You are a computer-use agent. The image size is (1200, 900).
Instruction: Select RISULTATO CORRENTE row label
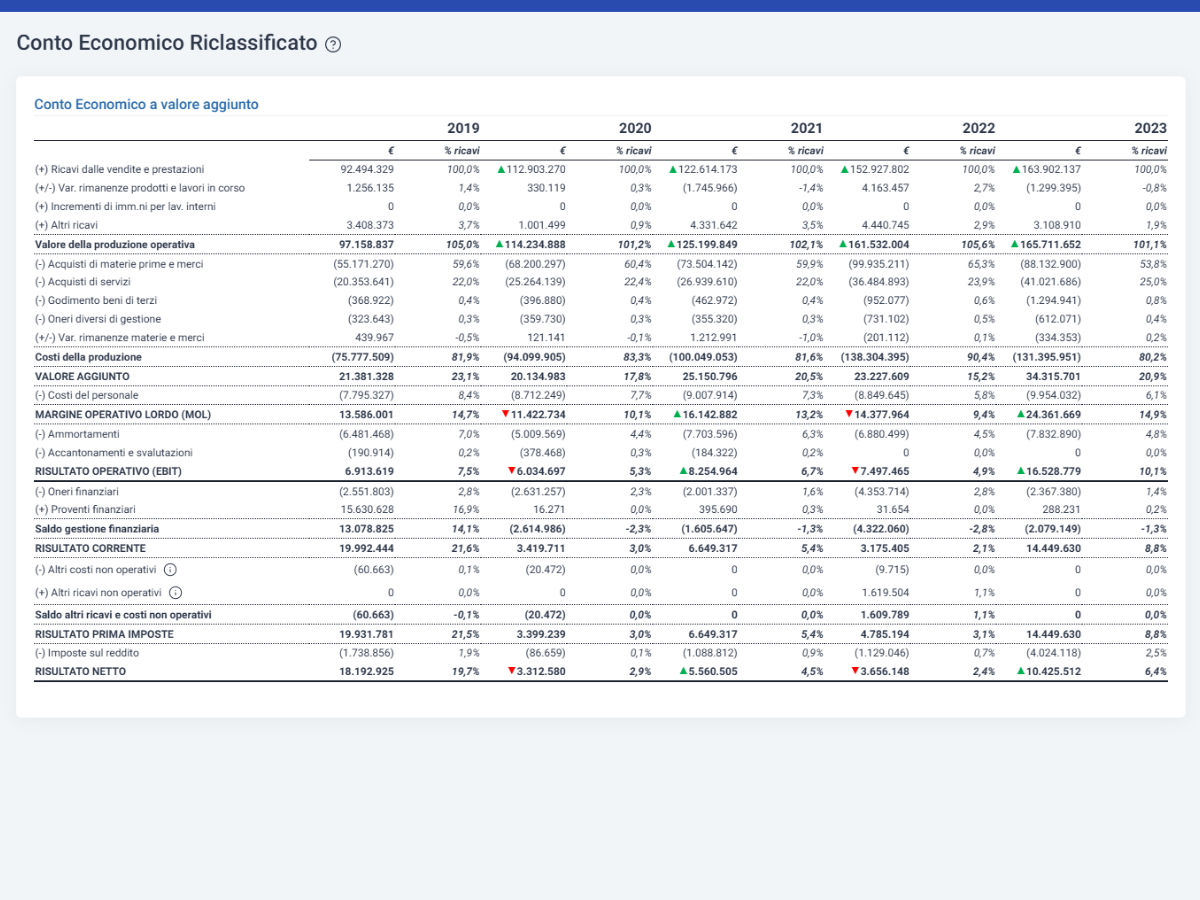(x=90, y=548)
